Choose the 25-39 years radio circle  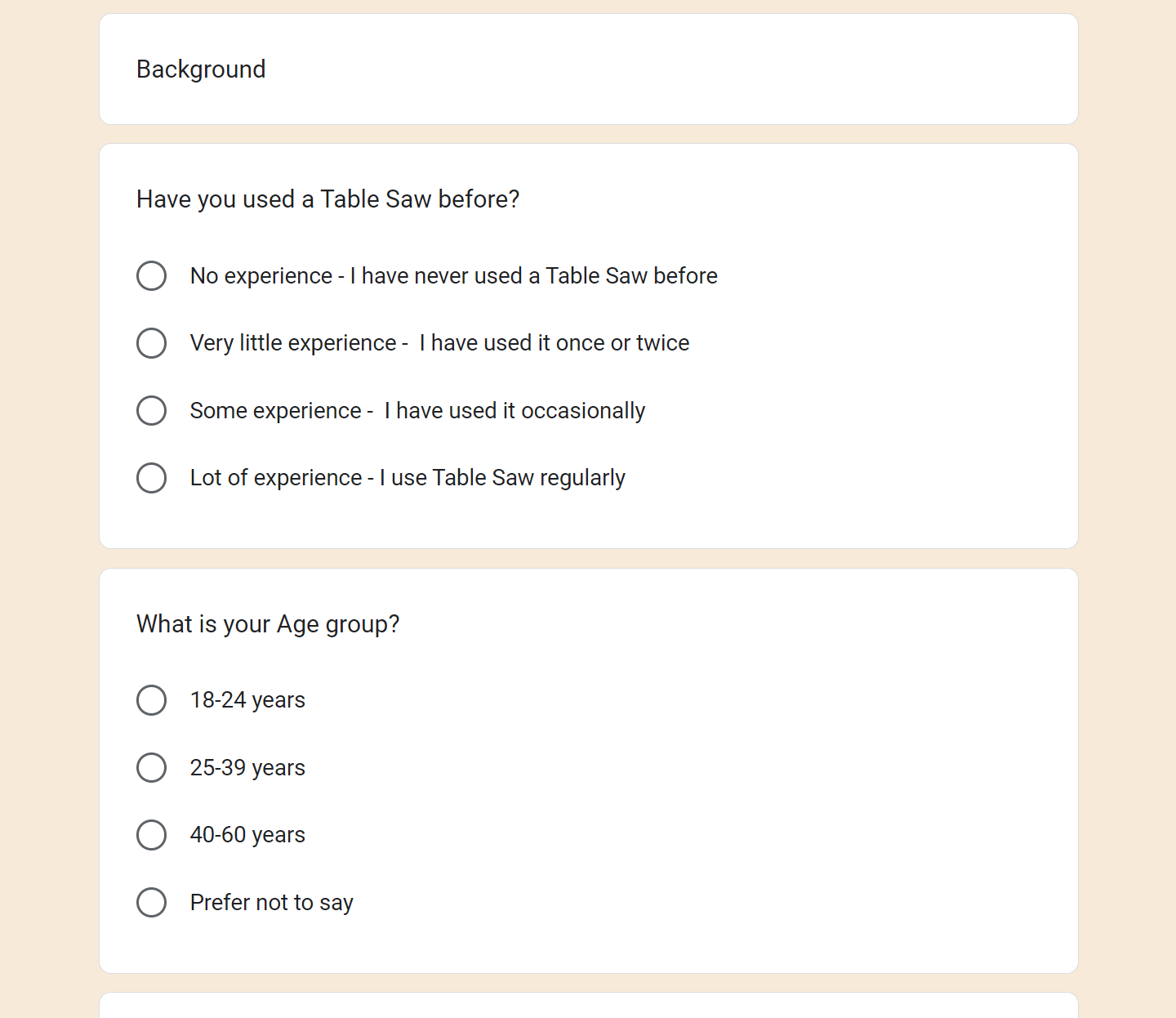coord(151,768)
